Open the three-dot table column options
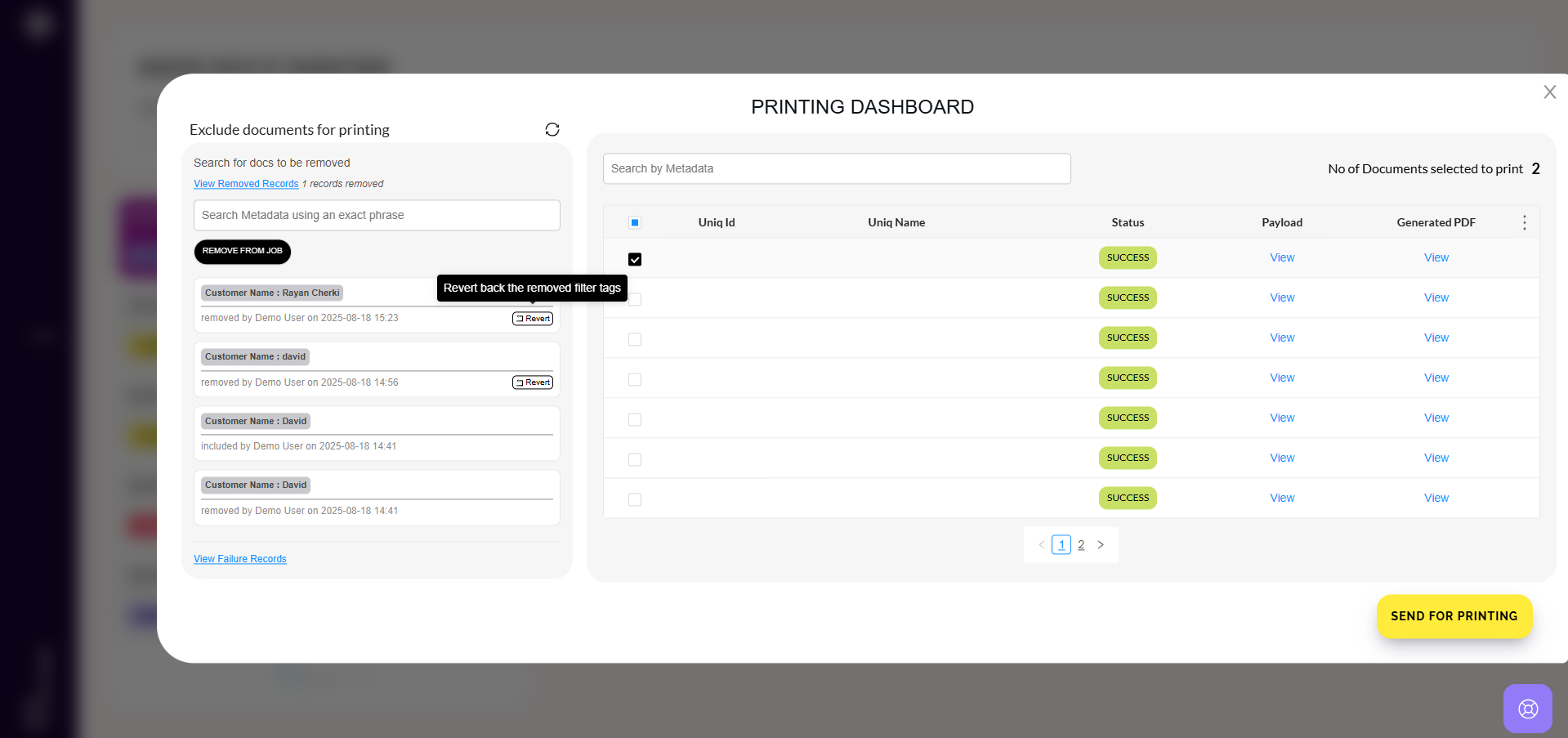 tap(1524, 223)
